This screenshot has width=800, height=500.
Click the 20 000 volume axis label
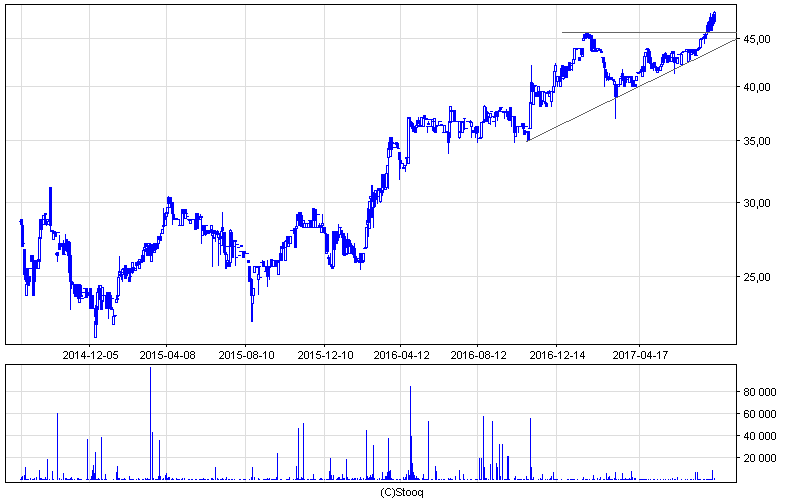tap(760, 458)
